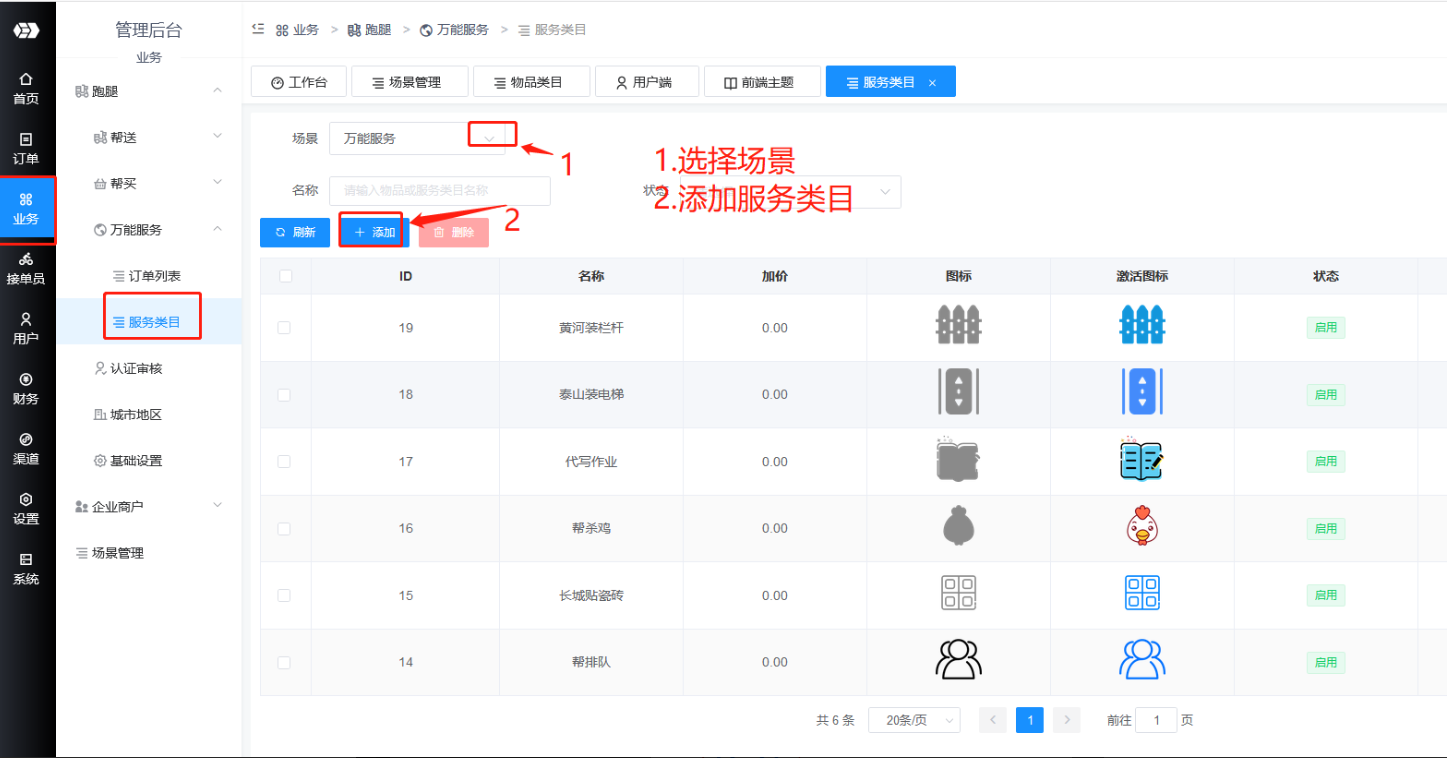This screenshot has width=1447, height=758.
Task: Click the 添加 add button
Action: click(374, 232)
